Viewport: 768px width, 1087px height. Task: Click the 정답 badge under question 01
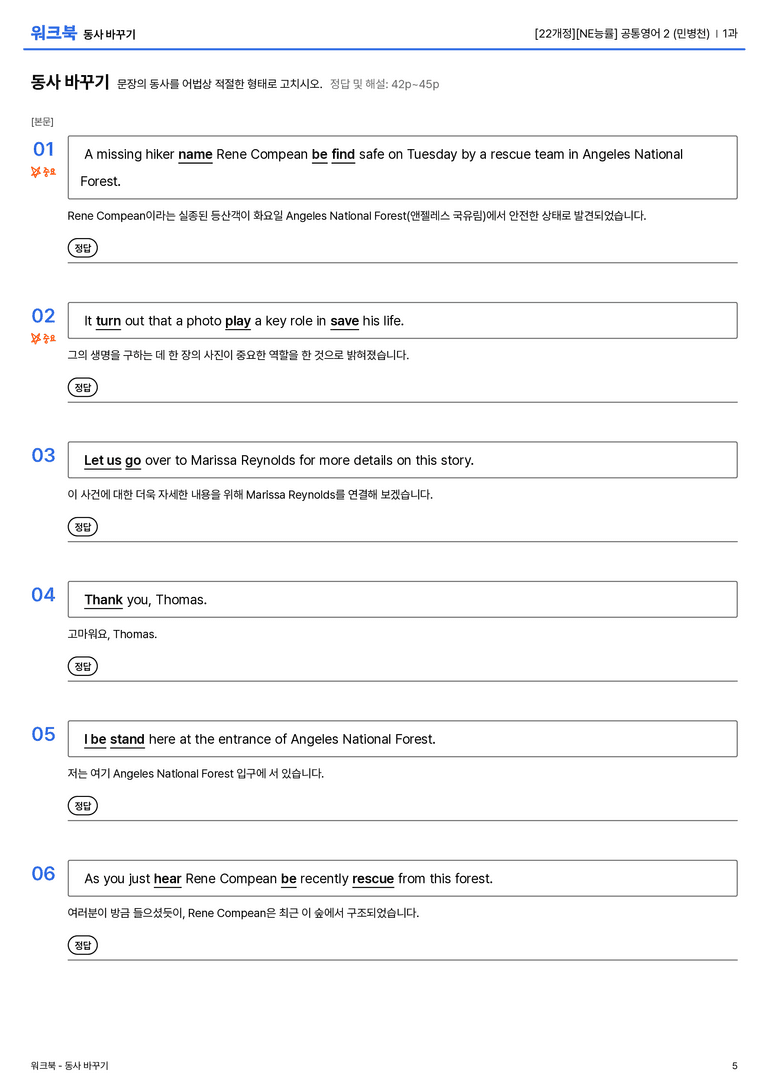click(x=82, y=247)
